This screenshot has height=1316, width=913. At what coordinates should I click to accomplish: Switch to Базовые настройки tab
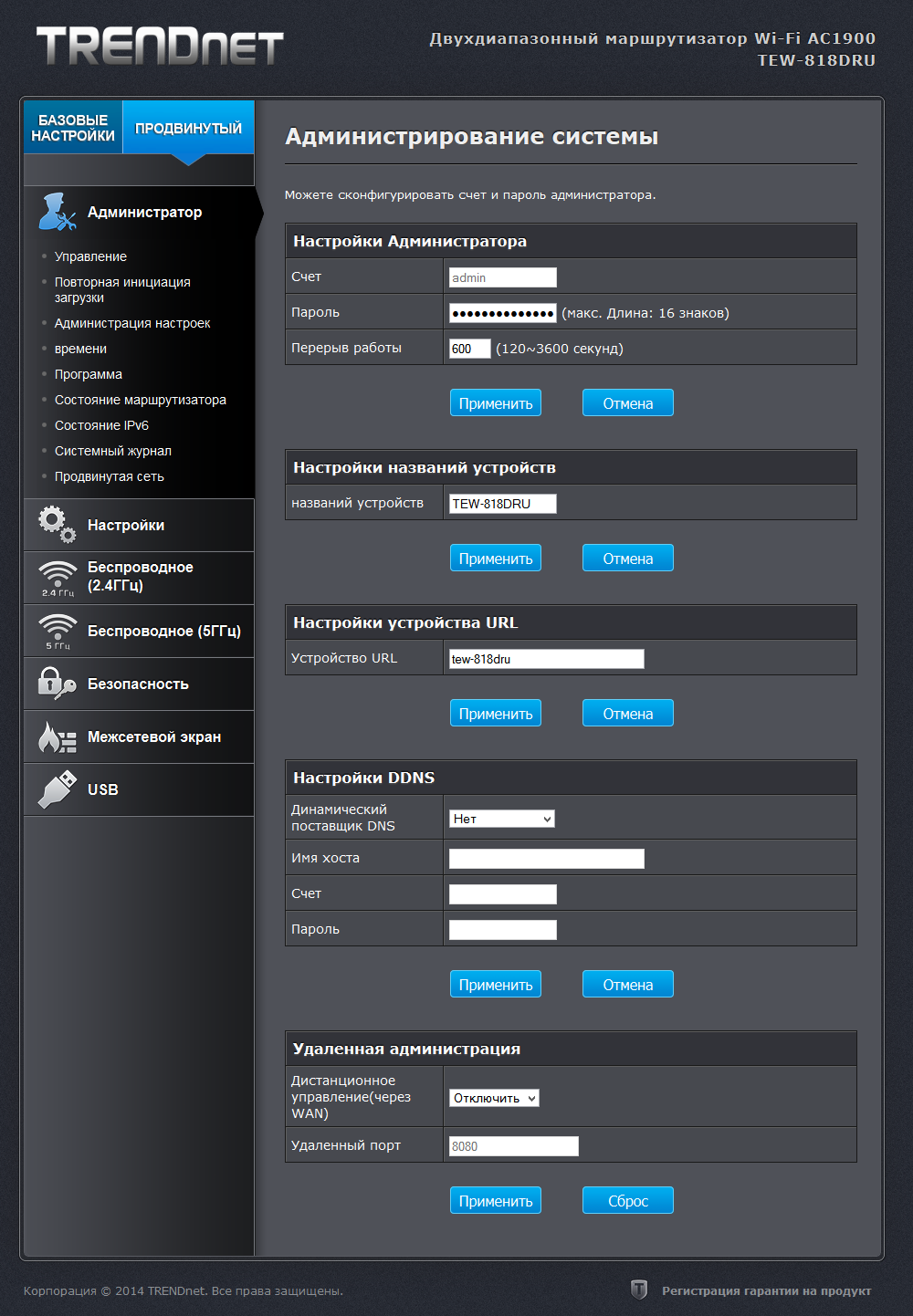pos(73,128)
